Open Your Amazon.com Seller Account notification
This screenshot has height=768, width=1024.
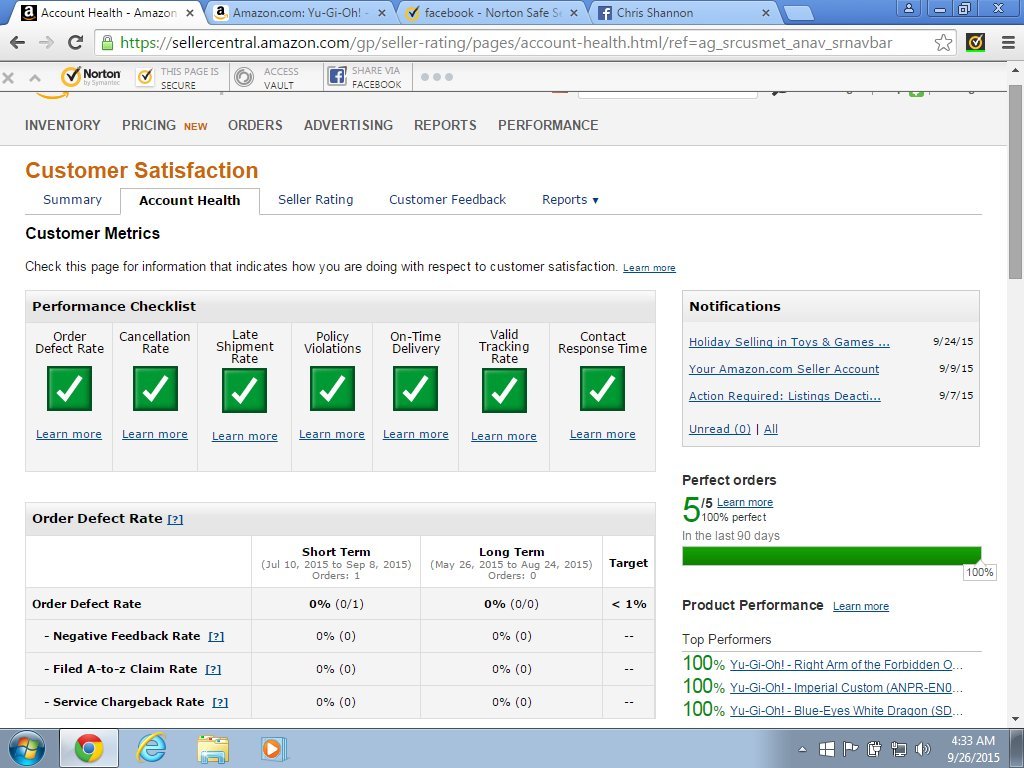pos(784,369)
